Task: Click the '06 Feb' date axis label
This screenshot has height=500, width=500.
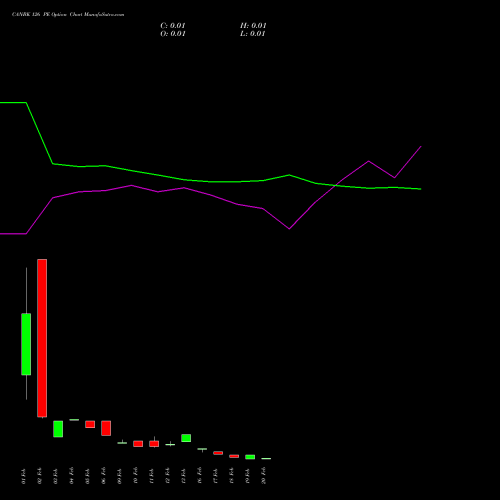Action: click(x=104, y=476)
